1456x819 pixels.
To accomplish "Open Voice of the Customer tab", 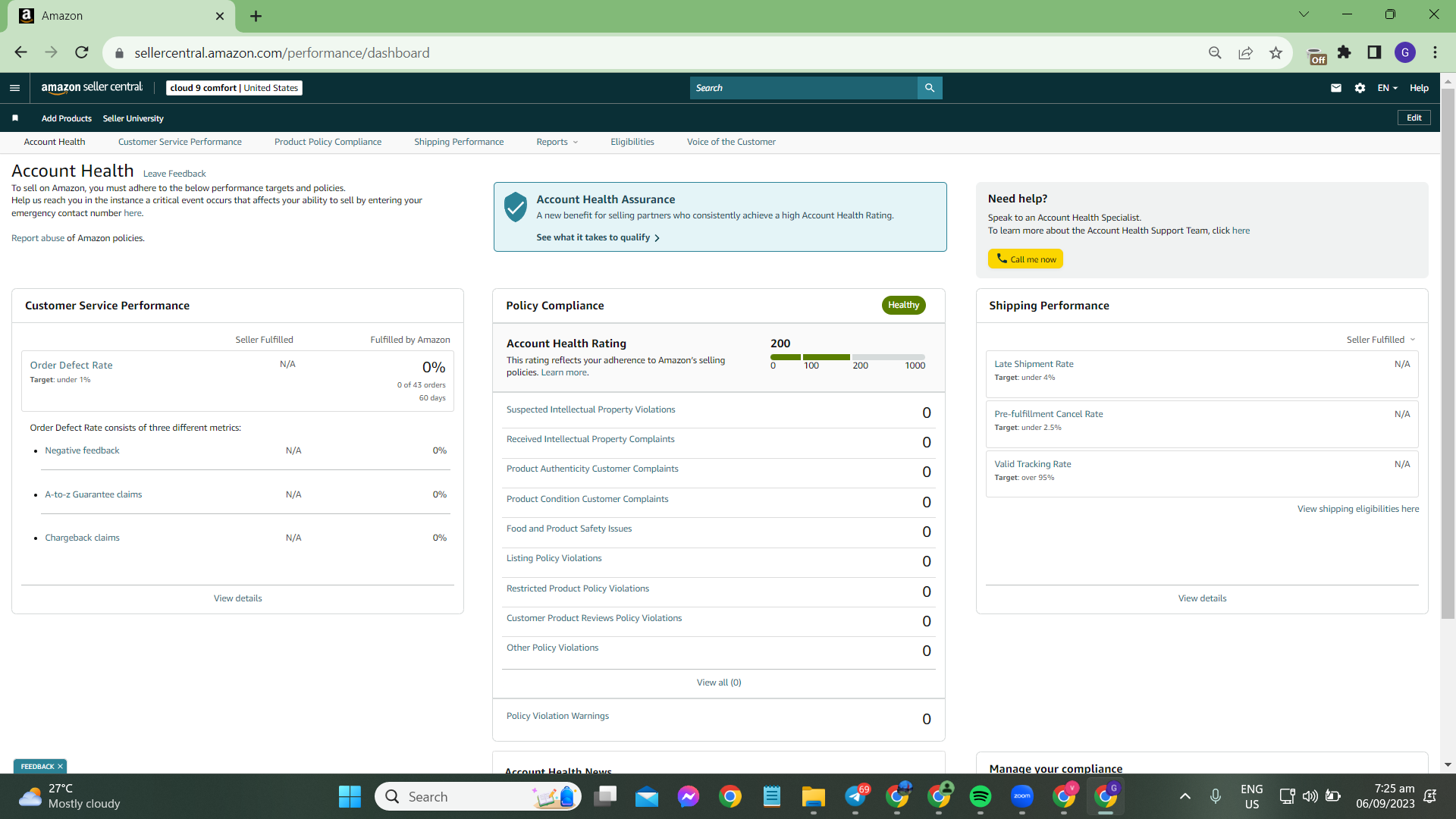I will 731,142.
